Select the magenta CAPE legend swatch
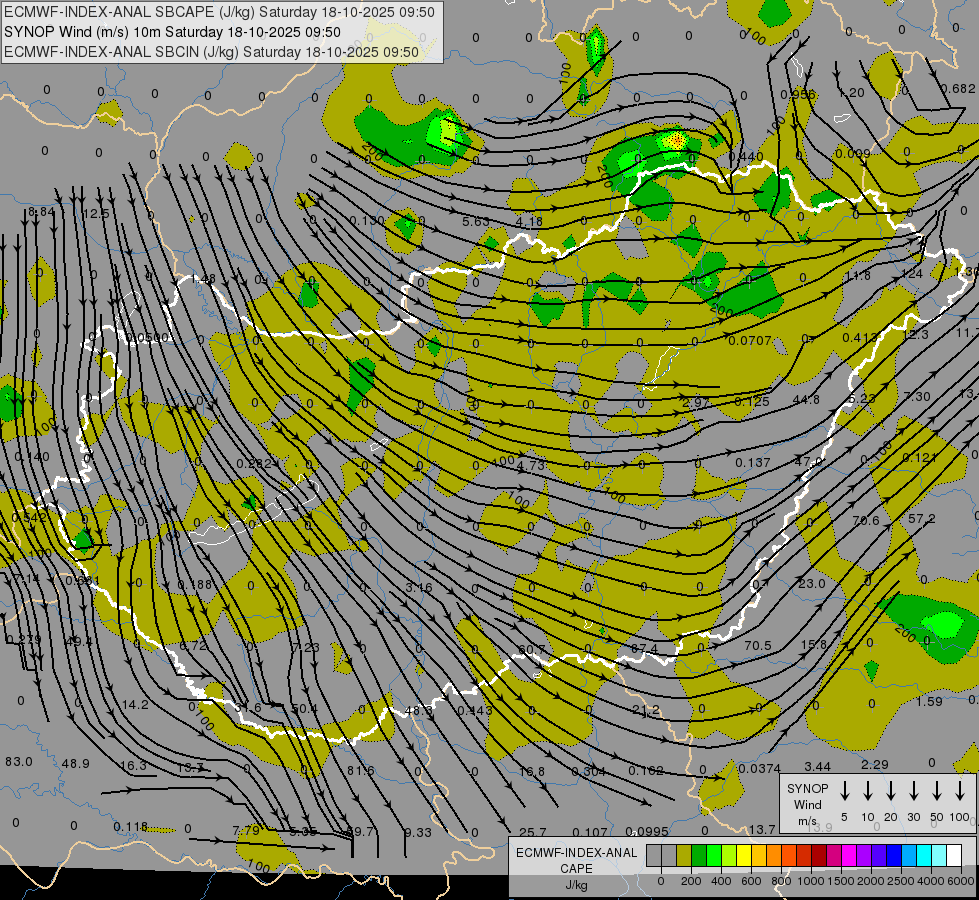The width and height of the screenshot is (979, 900). (x=849, y=856)
